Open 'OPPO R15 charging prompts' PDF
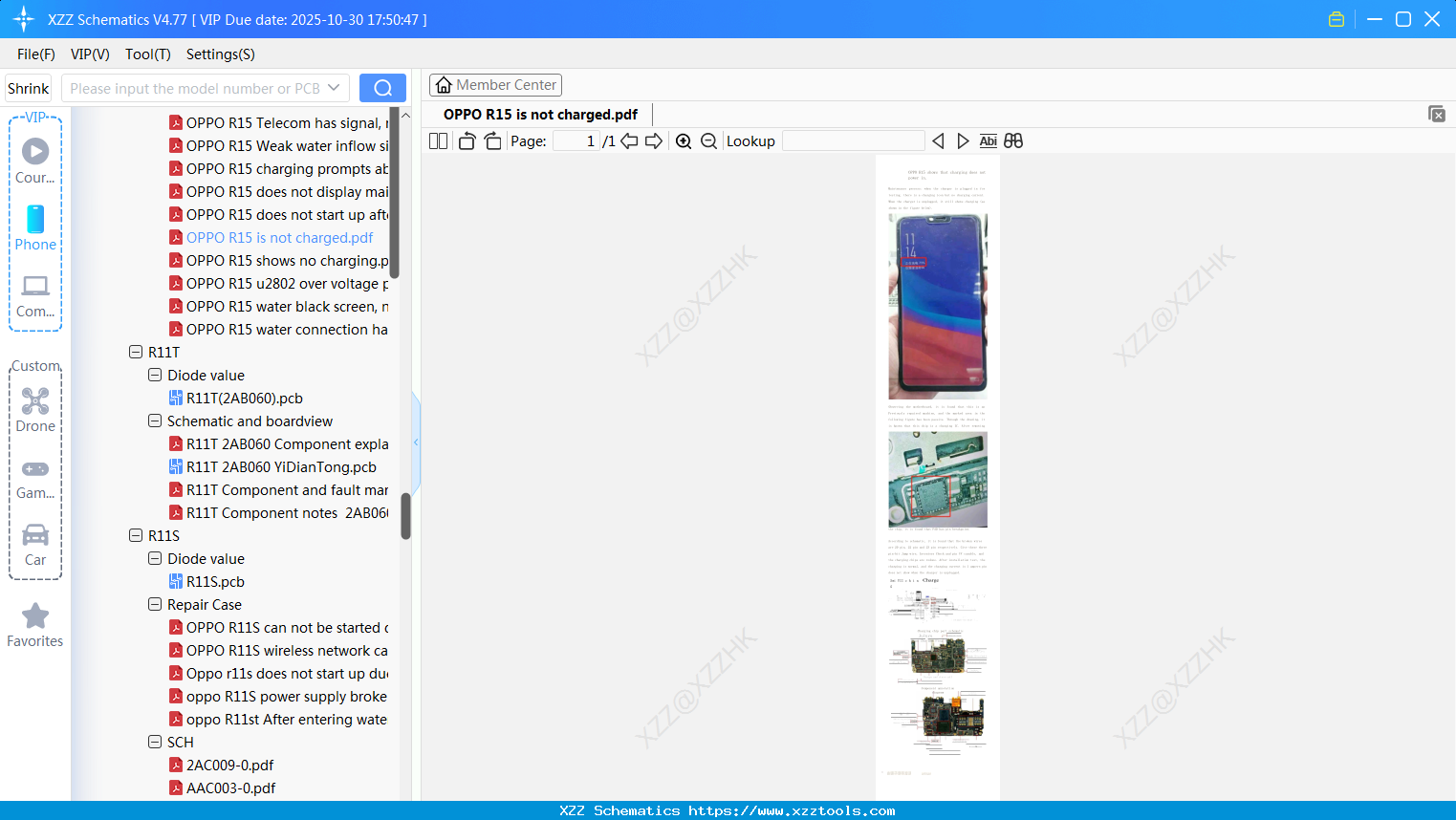The width and height of the screenshot is (1456, 820). tap(279, 168)
